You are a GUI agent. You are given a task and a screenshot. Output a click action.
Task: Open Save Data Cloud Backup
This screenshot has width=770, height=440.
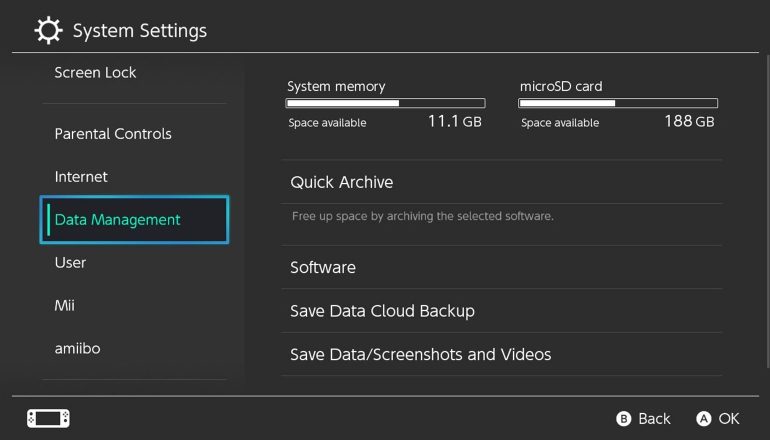pyautogui.click(x=382, y=311)
